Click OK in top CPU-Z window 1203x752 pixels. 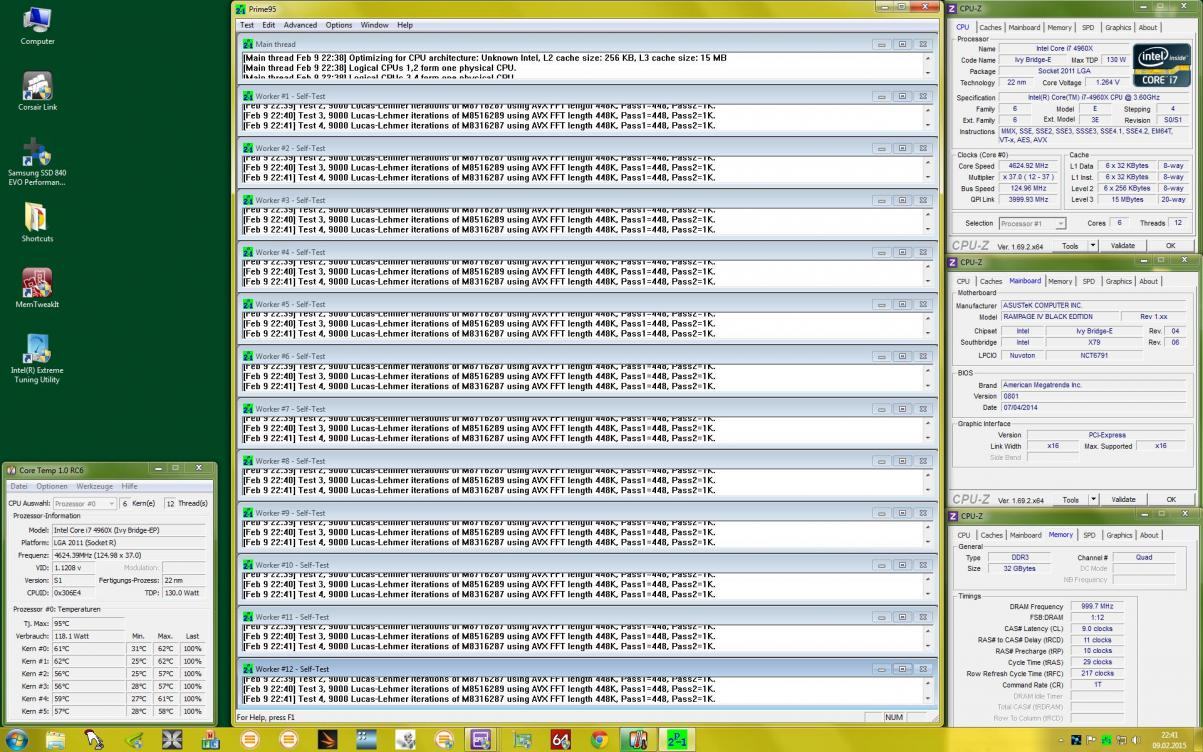tap(1171, 245)
